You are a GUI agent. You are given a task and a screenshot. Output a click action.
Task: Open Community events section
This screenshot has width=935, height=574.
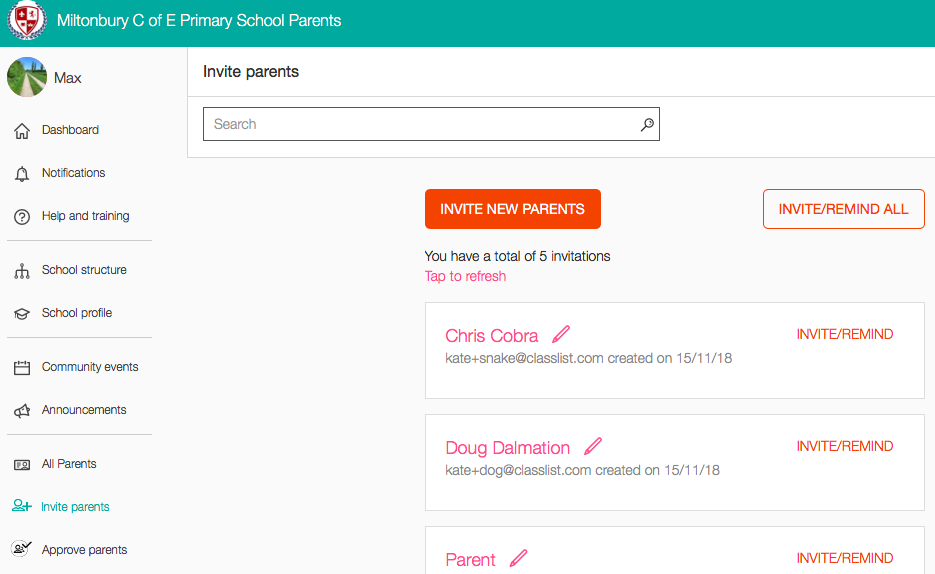[x=89, y=367]
